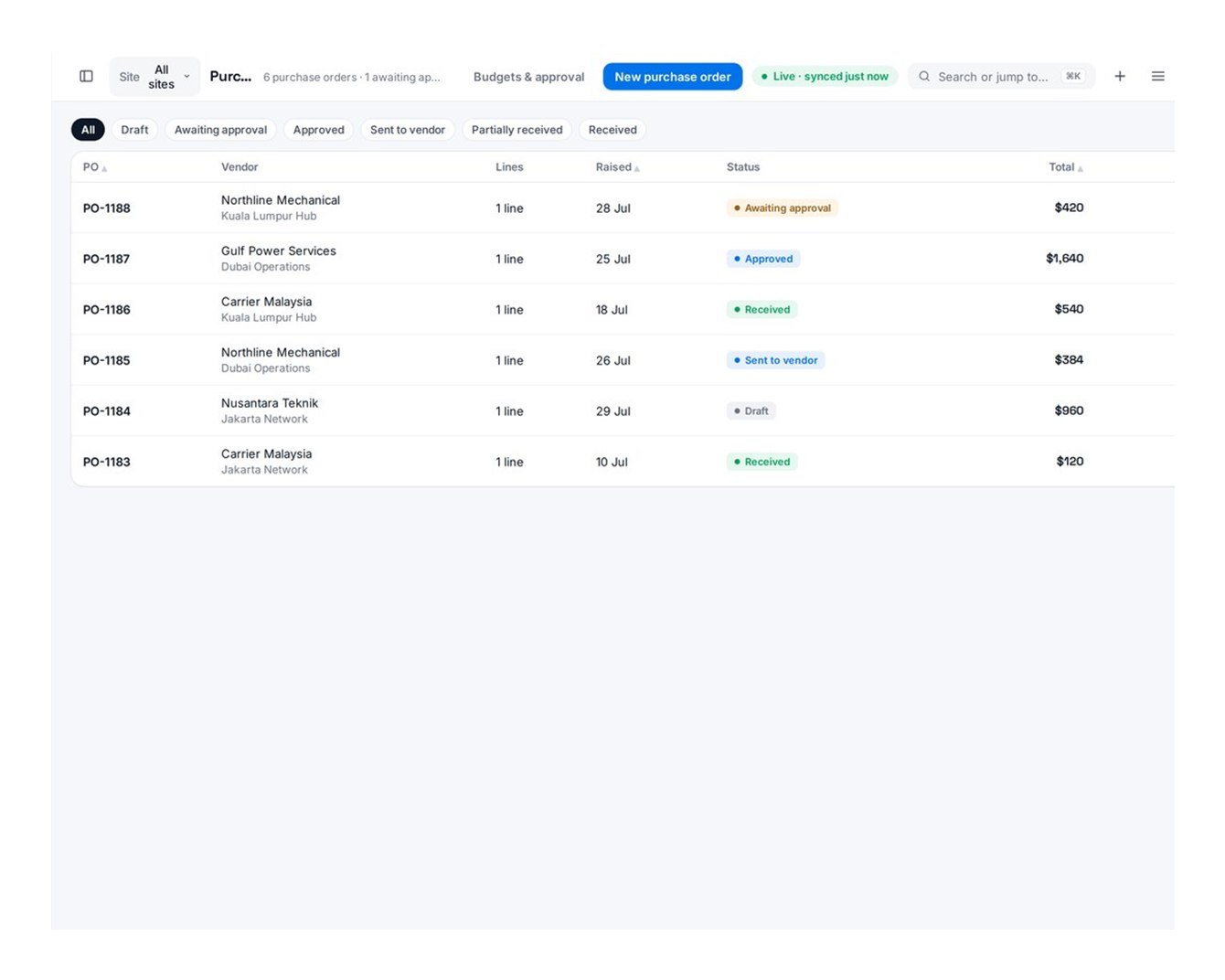Image resolution: width=1225 pixels, height=980 pixels.
Task: Click the search magnifier icon
Action: coord(924,76)
